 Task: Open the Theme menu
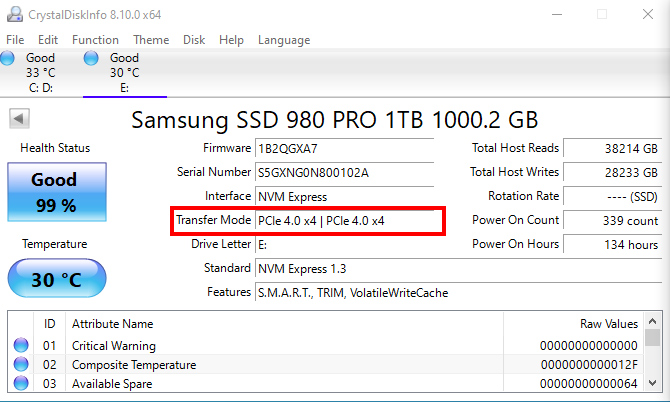click(151, 40)
